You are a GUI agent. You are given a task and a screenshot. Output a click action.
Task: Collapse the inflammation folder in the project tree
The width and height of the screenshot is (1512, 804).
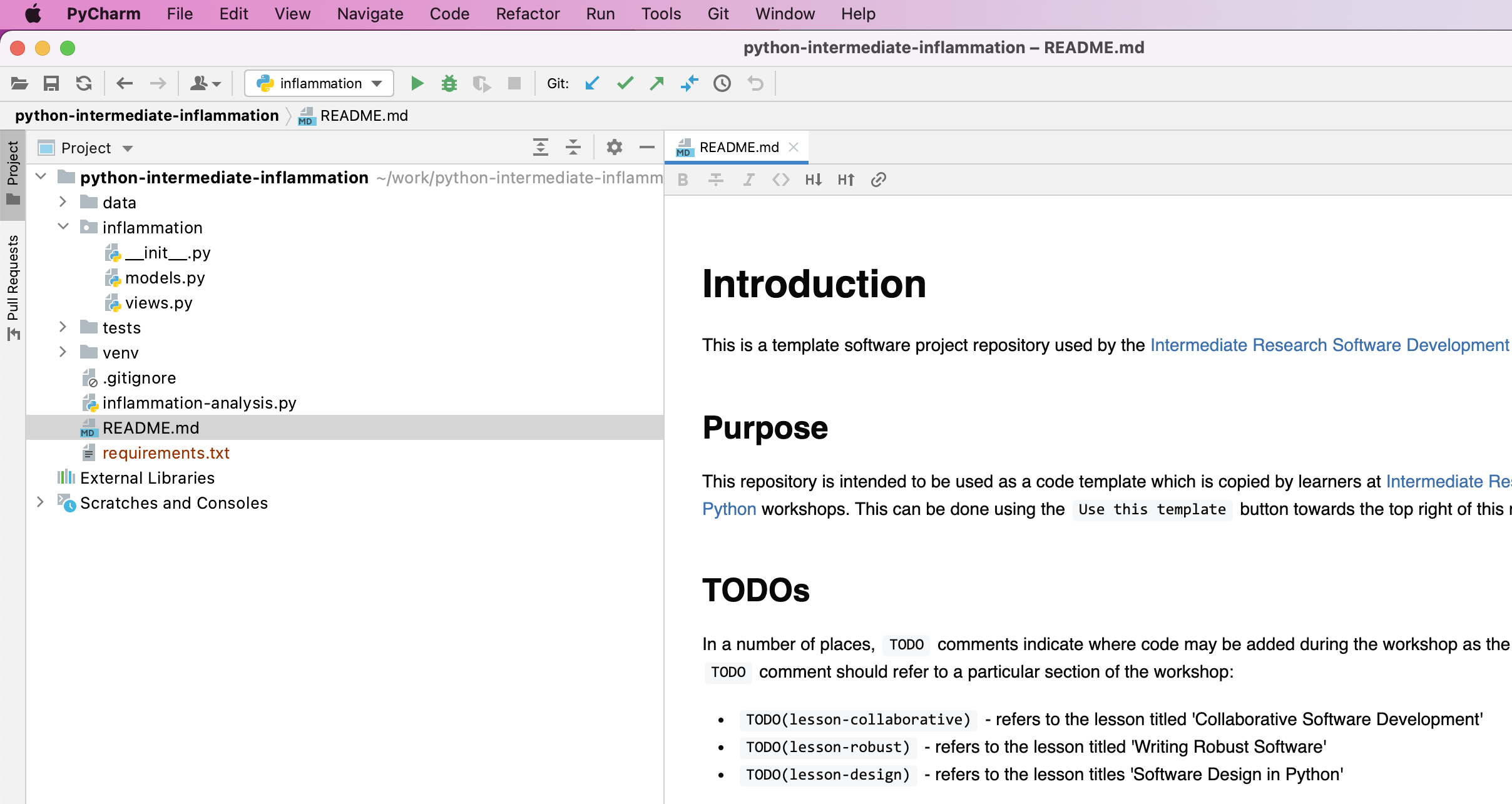pos(63,226)
